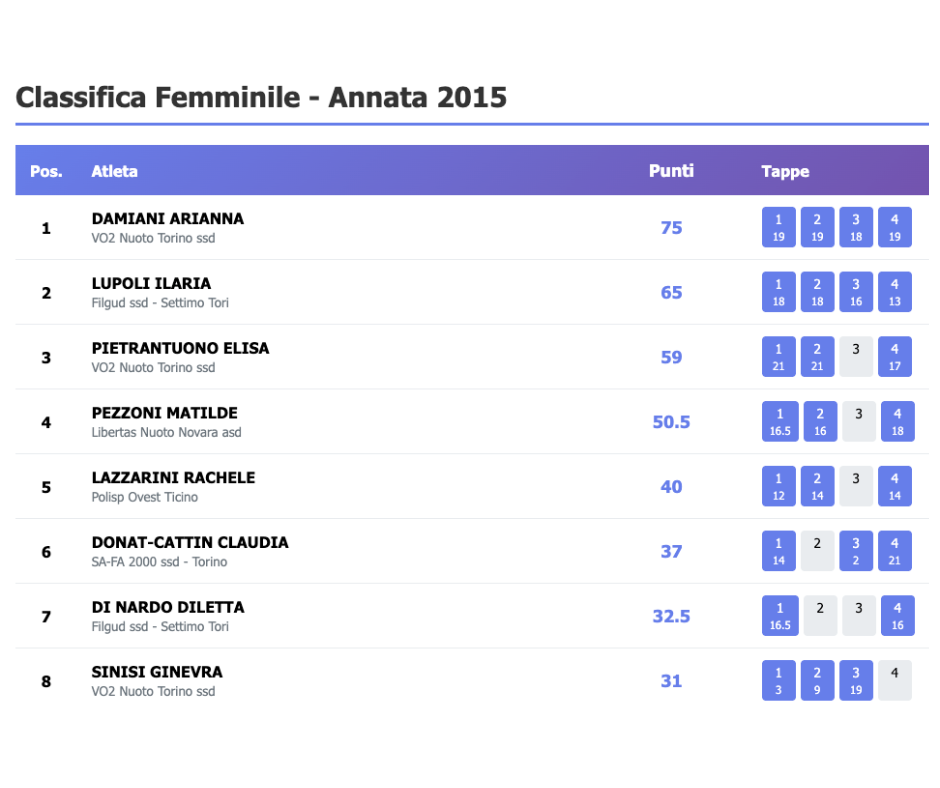The width and height of the screenshot is (940, 788).
Task: Click Di Nardo Diletta's 32.5 points
Action: (671, 616)
